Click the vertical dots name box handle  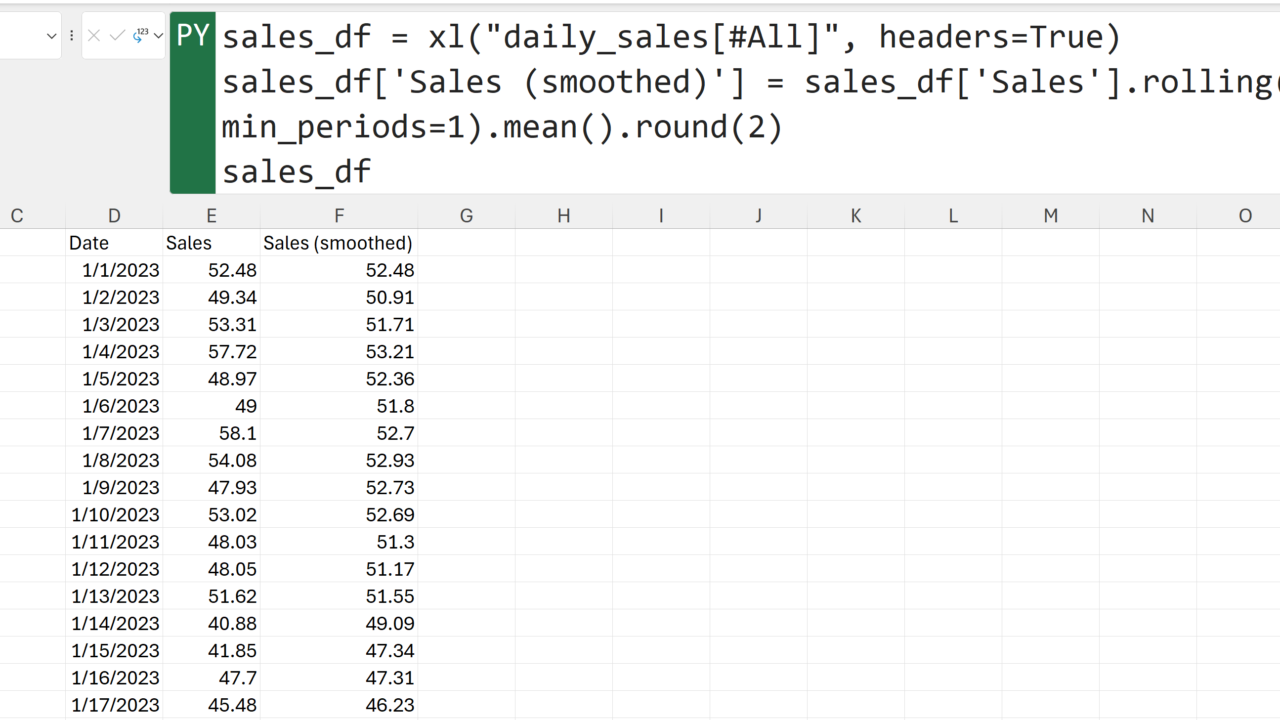point(72,36)
